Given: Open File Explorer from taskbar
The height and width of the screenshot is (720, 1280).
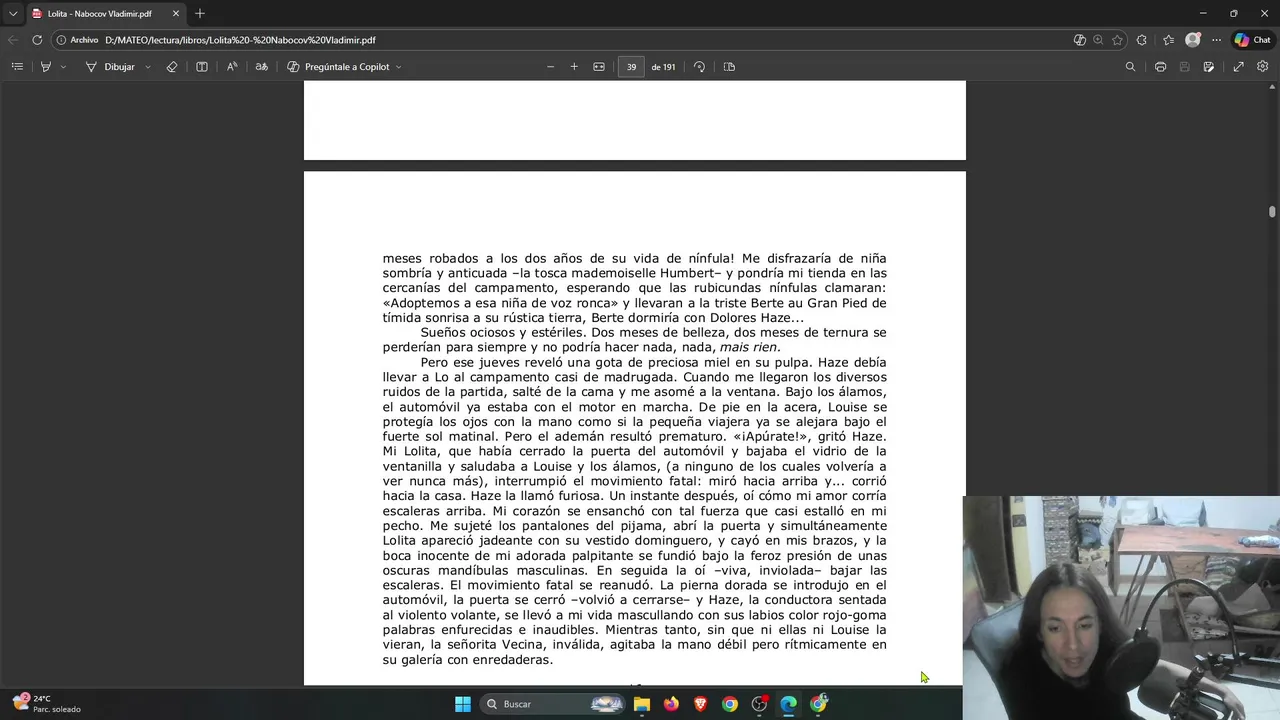Looking at the screenshot, I should (x=642, y=704).
